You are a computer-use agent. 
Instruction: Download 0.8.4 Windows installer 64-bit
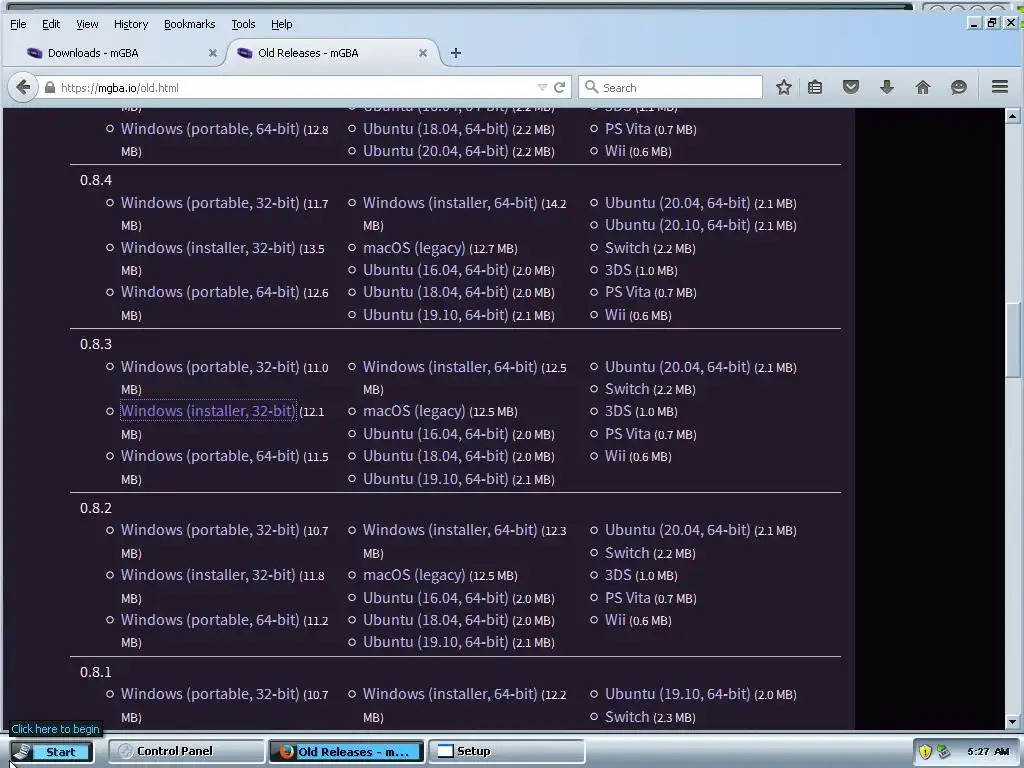tap(450, 203)
